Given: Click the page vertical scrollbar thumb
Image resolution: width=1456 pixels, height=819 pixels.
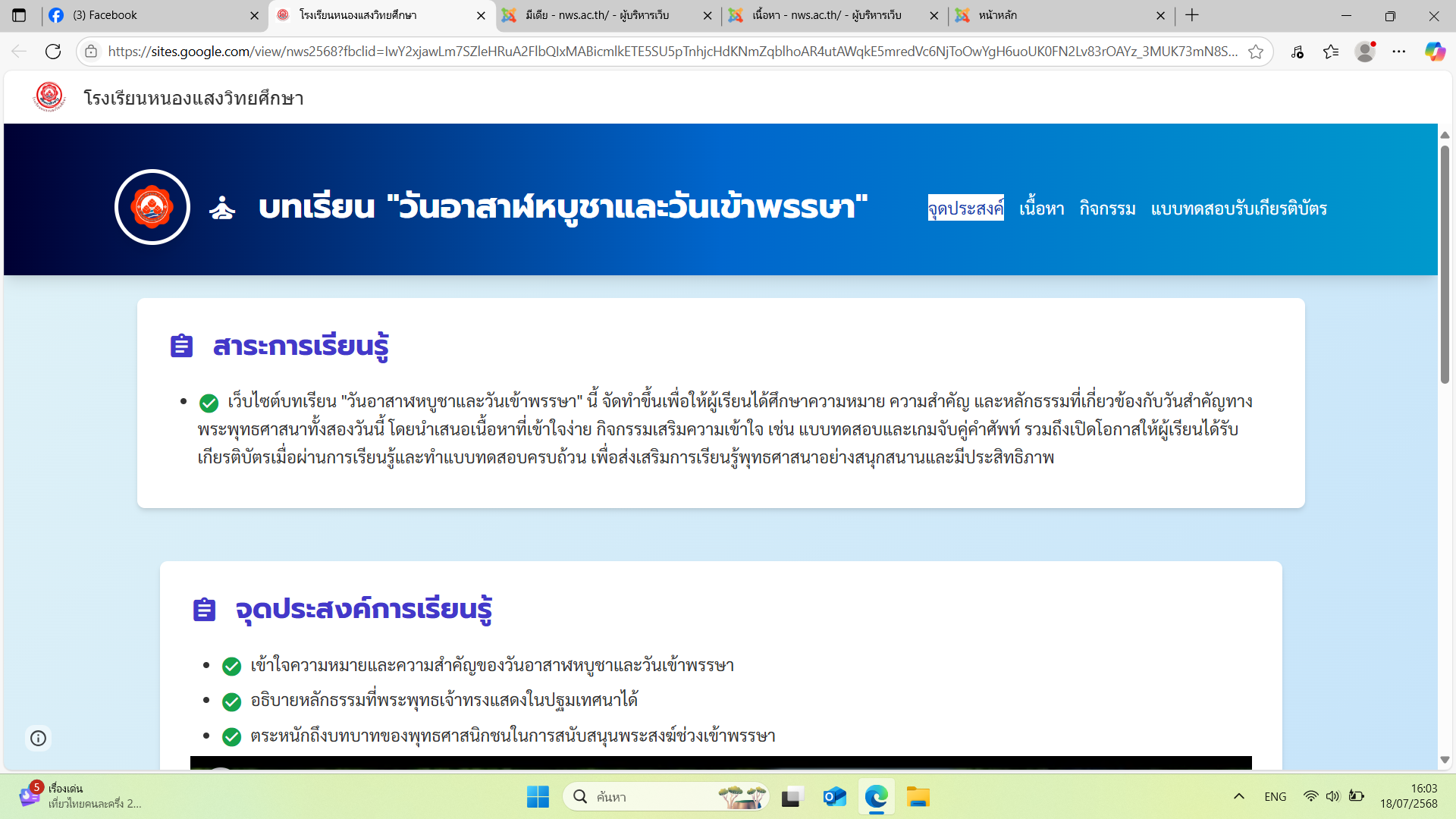Looking at the screenshot, I should [1445, 265].
